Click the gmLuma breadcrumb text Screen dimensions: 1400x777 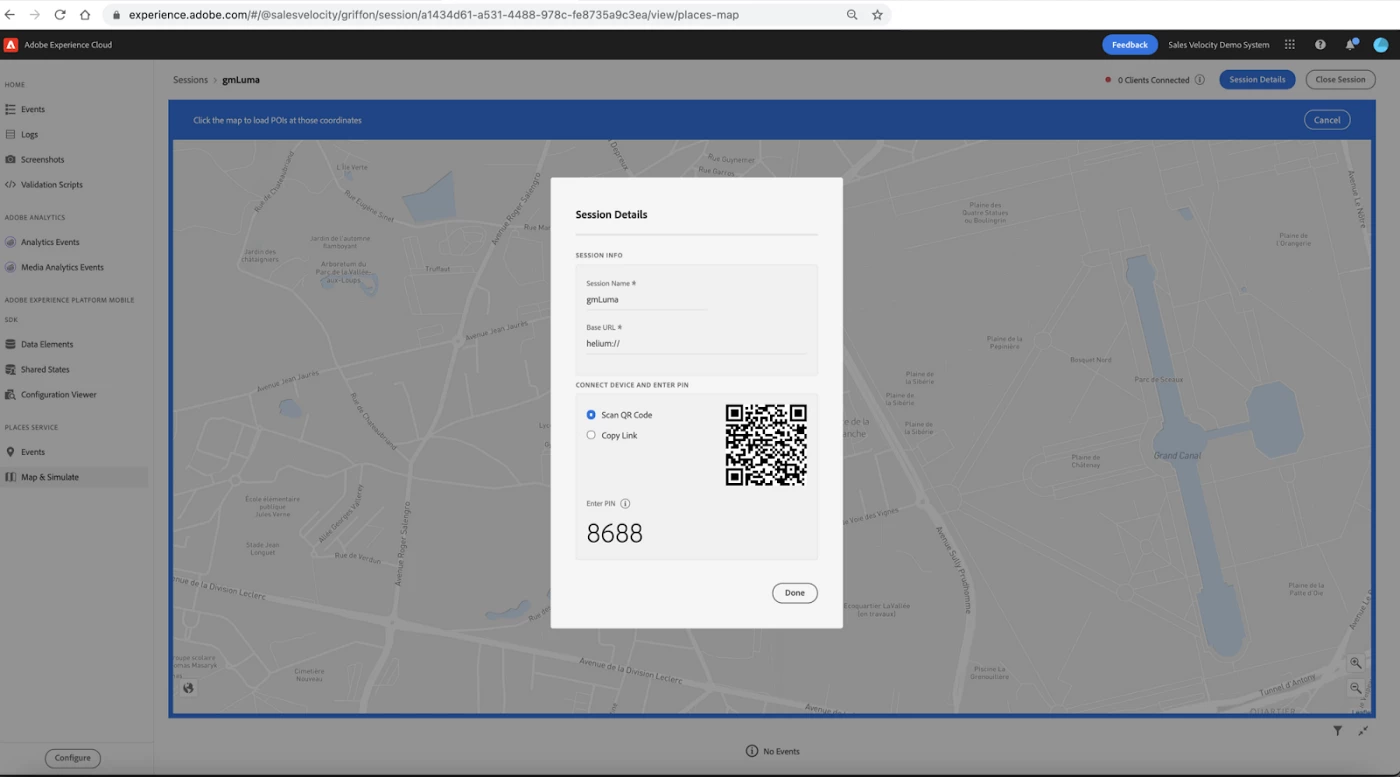(x=241, y=80)
